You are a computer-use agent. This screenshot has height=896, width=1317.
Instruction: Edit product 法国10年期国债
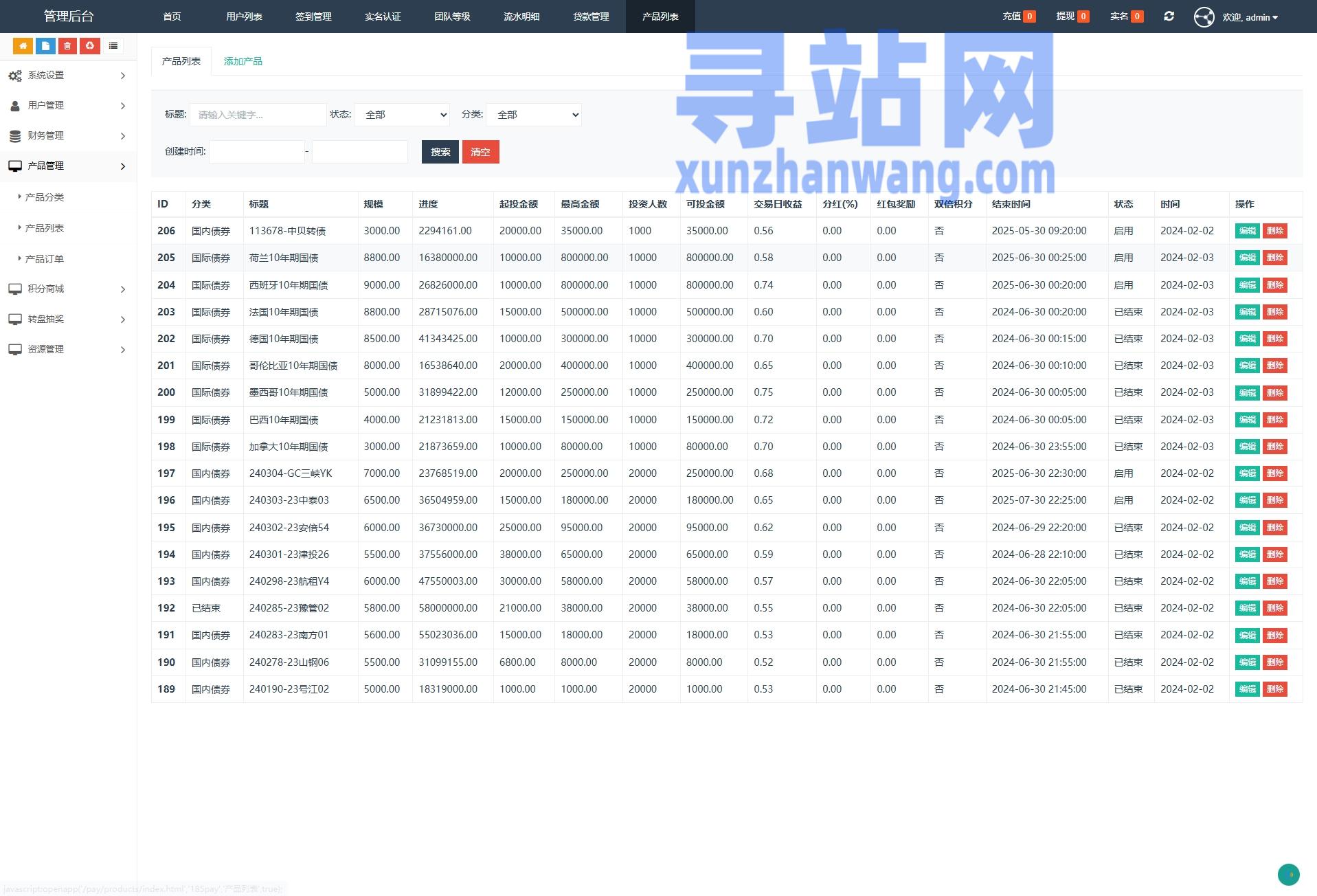pyautogui.click(x=1247, y=312)
